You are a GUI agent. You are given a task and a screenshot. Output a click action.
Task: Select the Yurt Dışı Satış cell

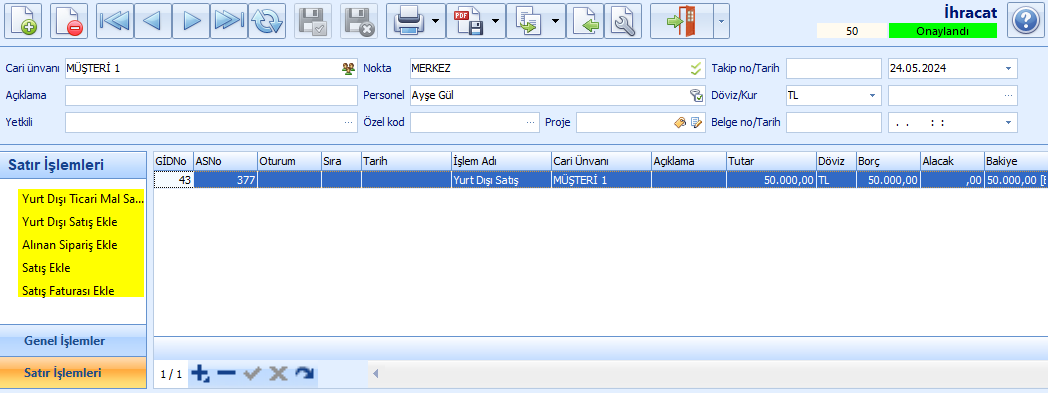501,180
